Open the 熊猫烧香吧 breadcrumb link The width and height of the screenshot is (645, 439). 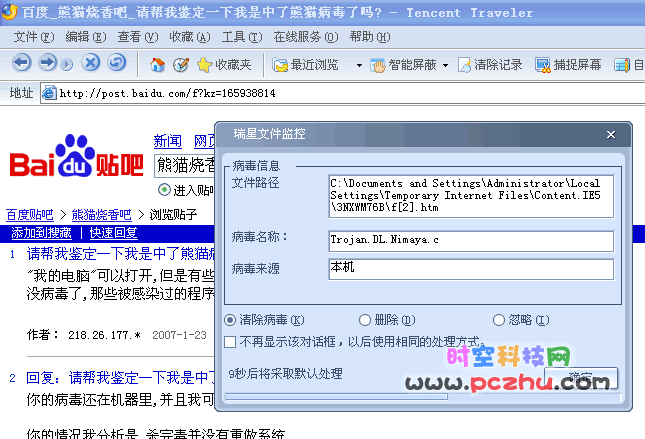coord(101,215)
